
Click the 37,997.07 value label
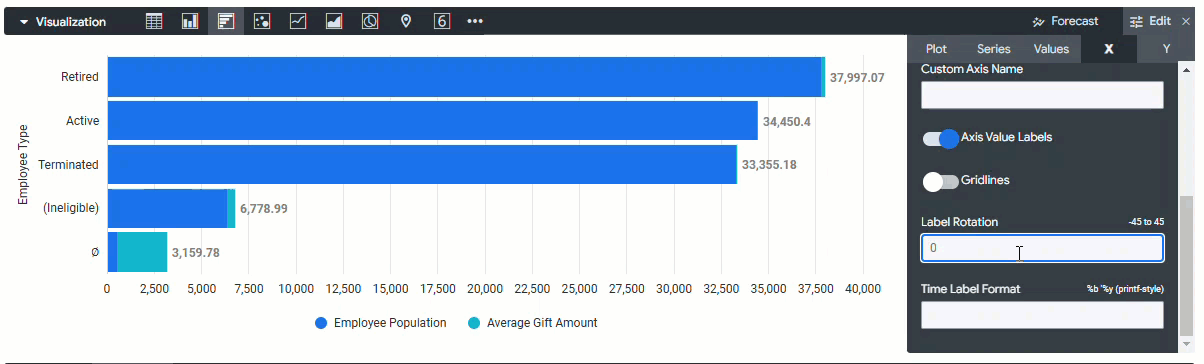pyautogui.click(x=857, y=77)
